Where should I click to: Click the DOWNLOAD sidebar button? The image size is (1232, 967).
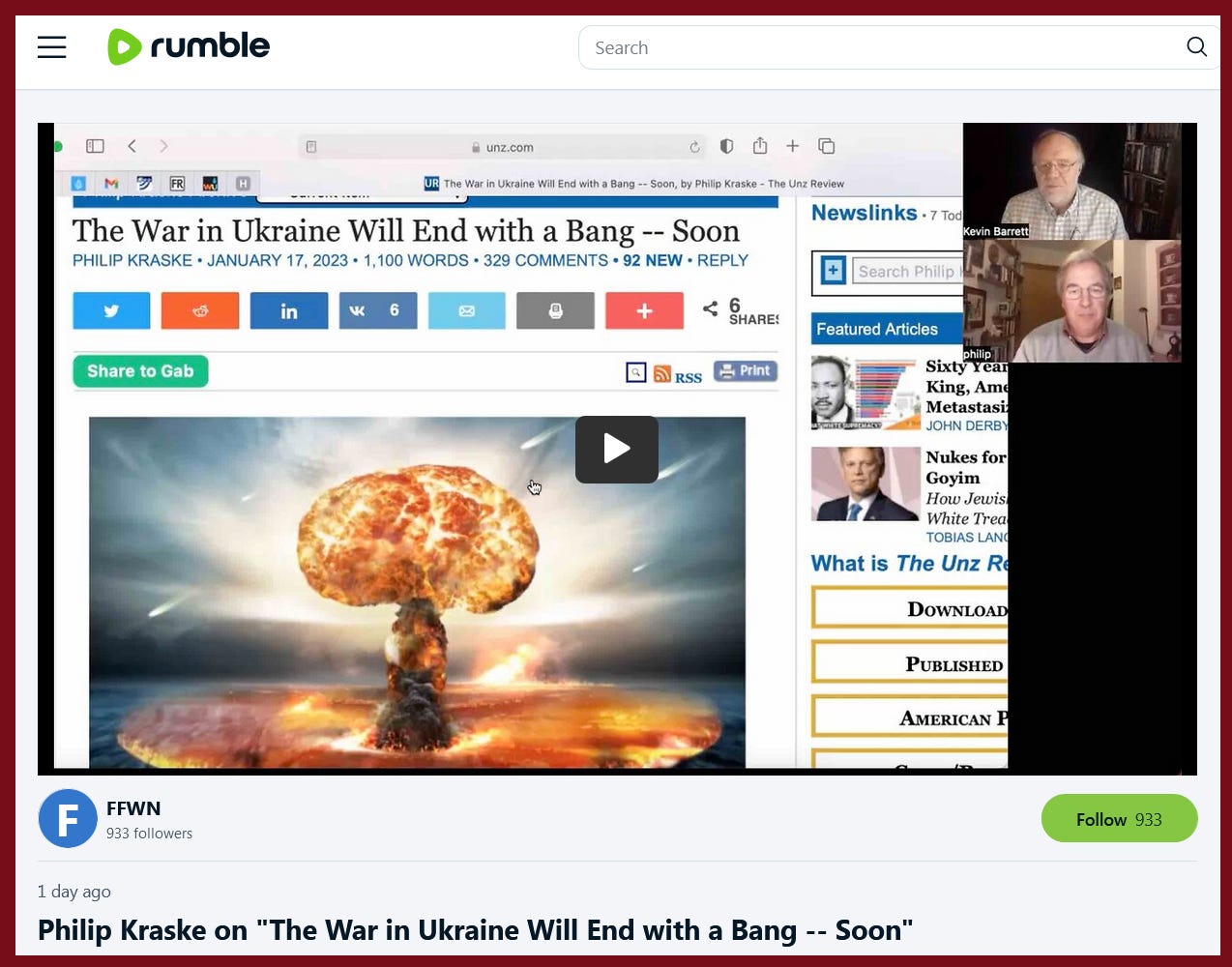pyautogui.click(x=910, y=608)
